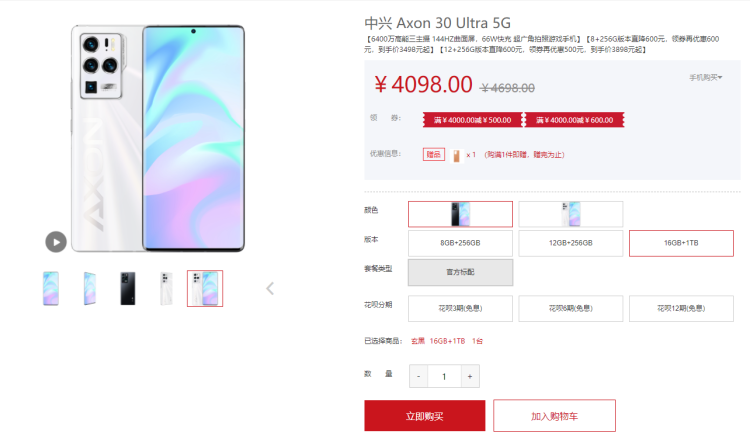Image resolution: width=750 pixels, height=437 pixels.
Task: Select the 官方标配 package type
Action: (460, 273)
